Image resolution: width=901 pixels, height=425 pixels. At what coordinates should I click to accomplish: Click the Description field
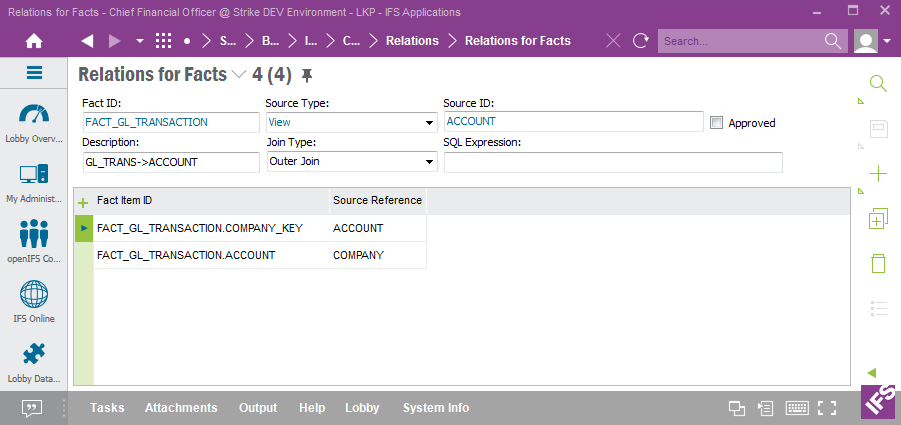click(x=171, y=162)
